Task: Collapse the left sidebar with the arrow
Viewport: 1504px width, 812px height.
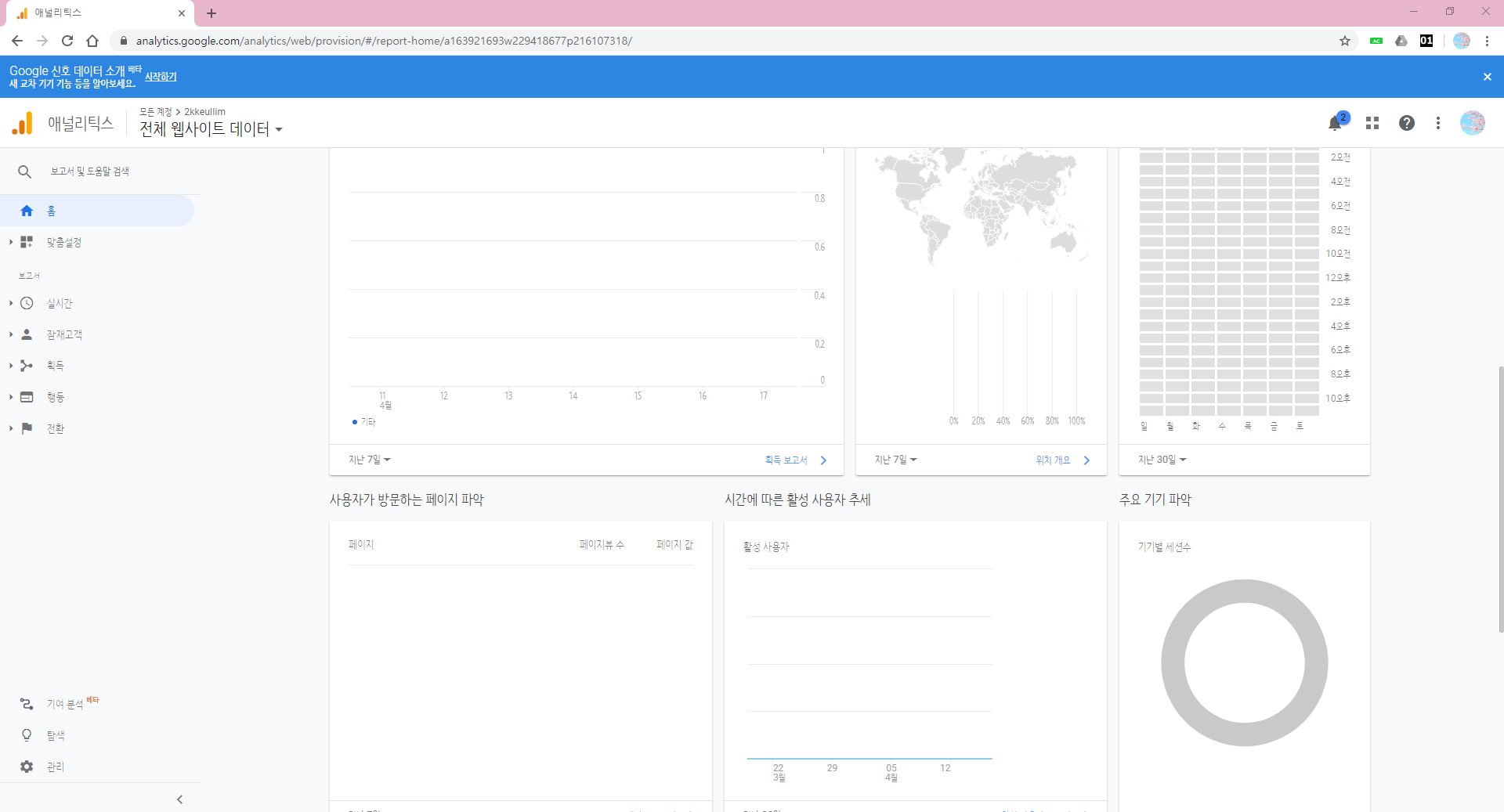Action: [x=179, y=799]
